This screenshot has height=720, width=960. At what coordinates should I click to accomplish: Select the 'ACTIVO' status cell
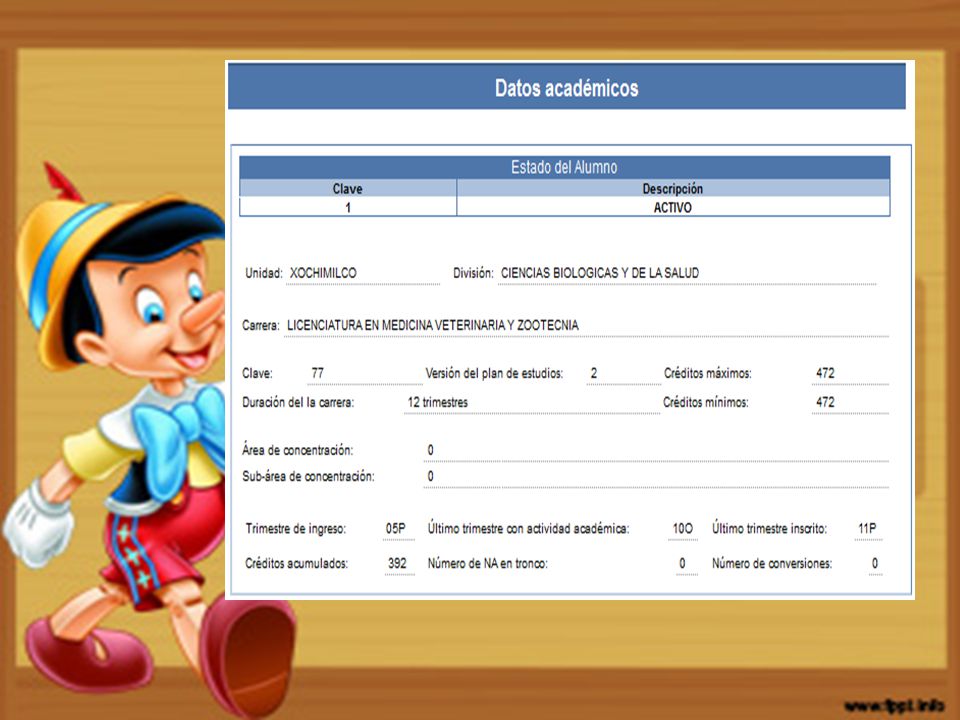tap(672, 208)
